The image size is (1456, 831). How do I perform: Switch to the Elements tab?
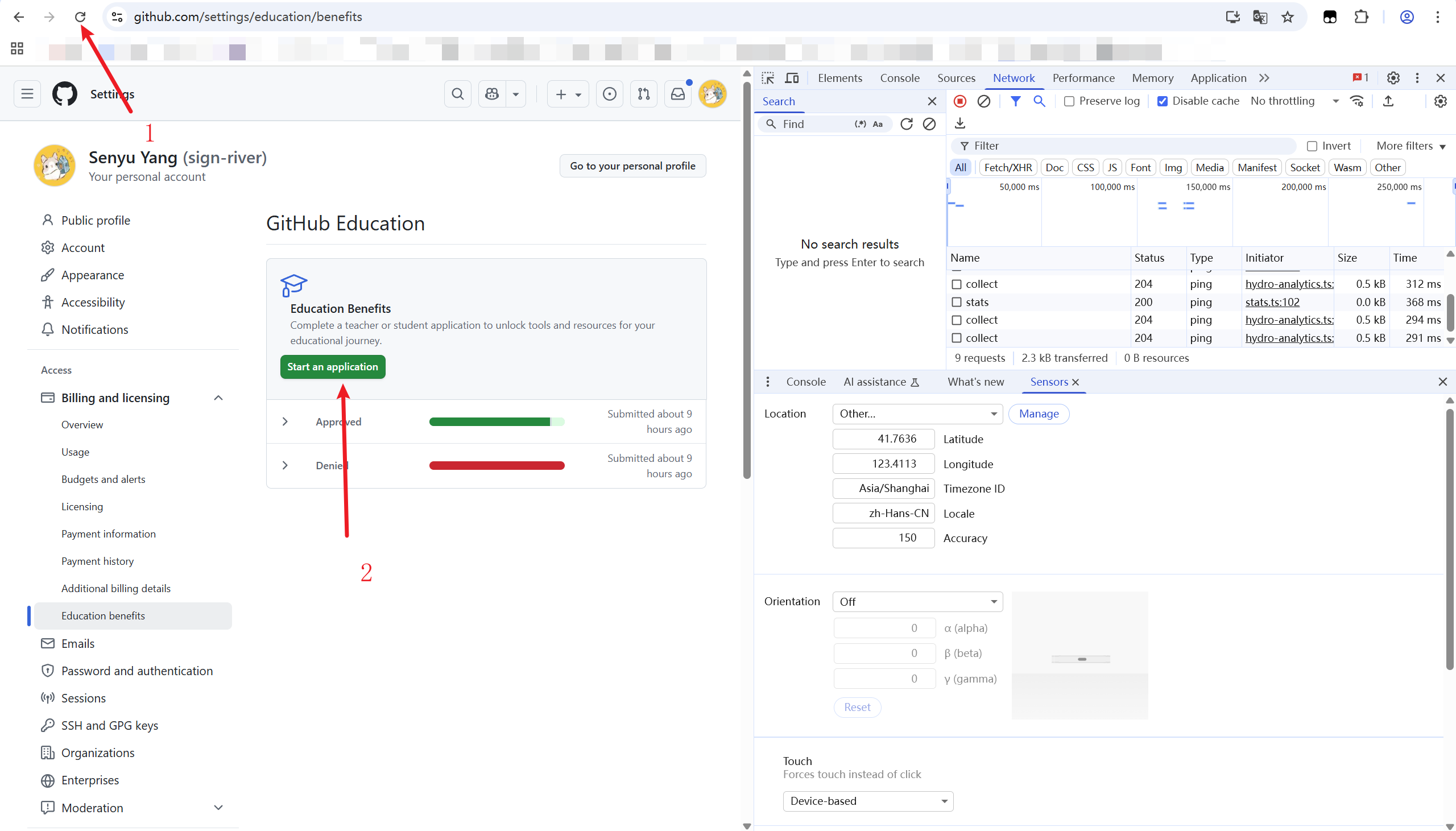(x=840, y=78)
